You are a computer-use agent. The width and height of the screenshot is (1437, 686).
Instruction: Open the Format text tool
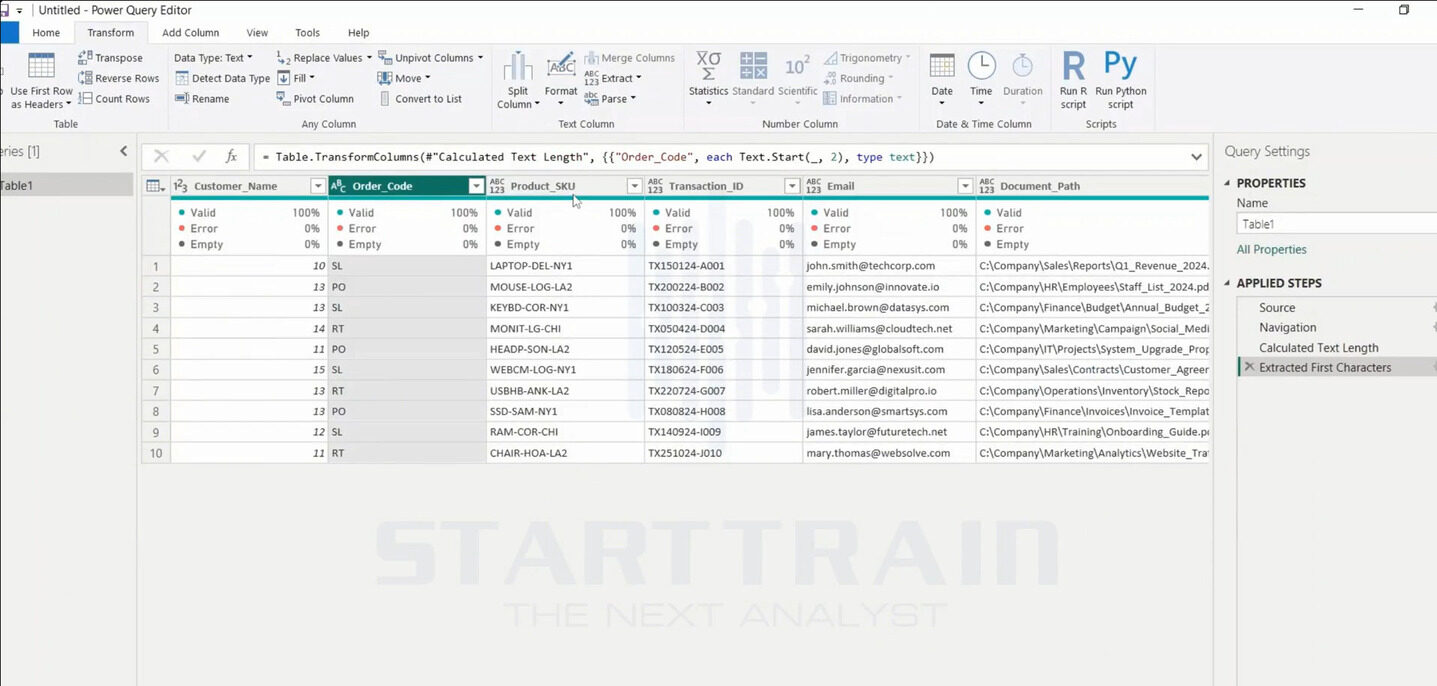coord(561,80)
